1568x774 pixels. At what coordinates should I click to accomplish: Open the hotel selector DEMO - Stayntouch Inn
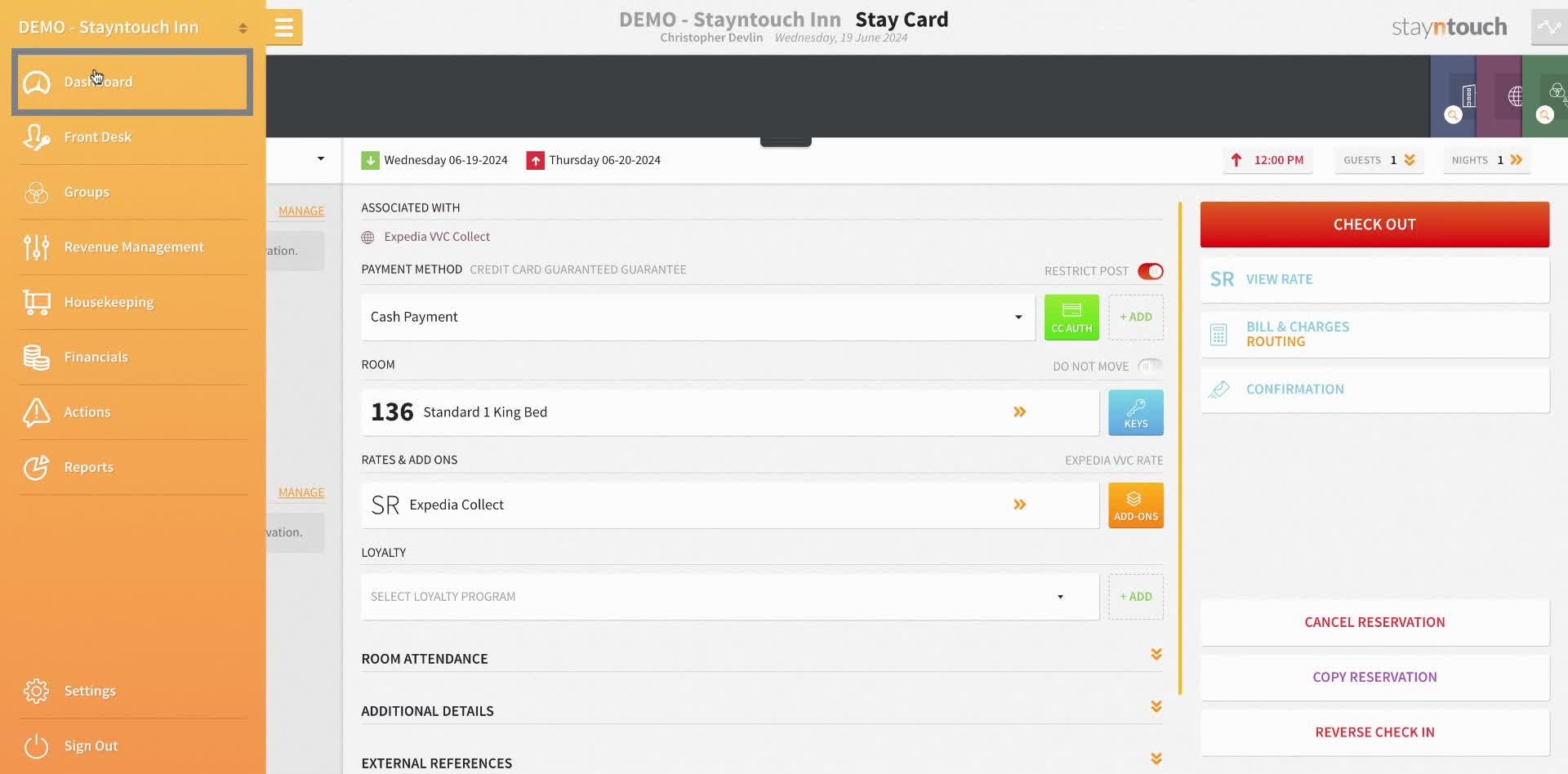132,27
